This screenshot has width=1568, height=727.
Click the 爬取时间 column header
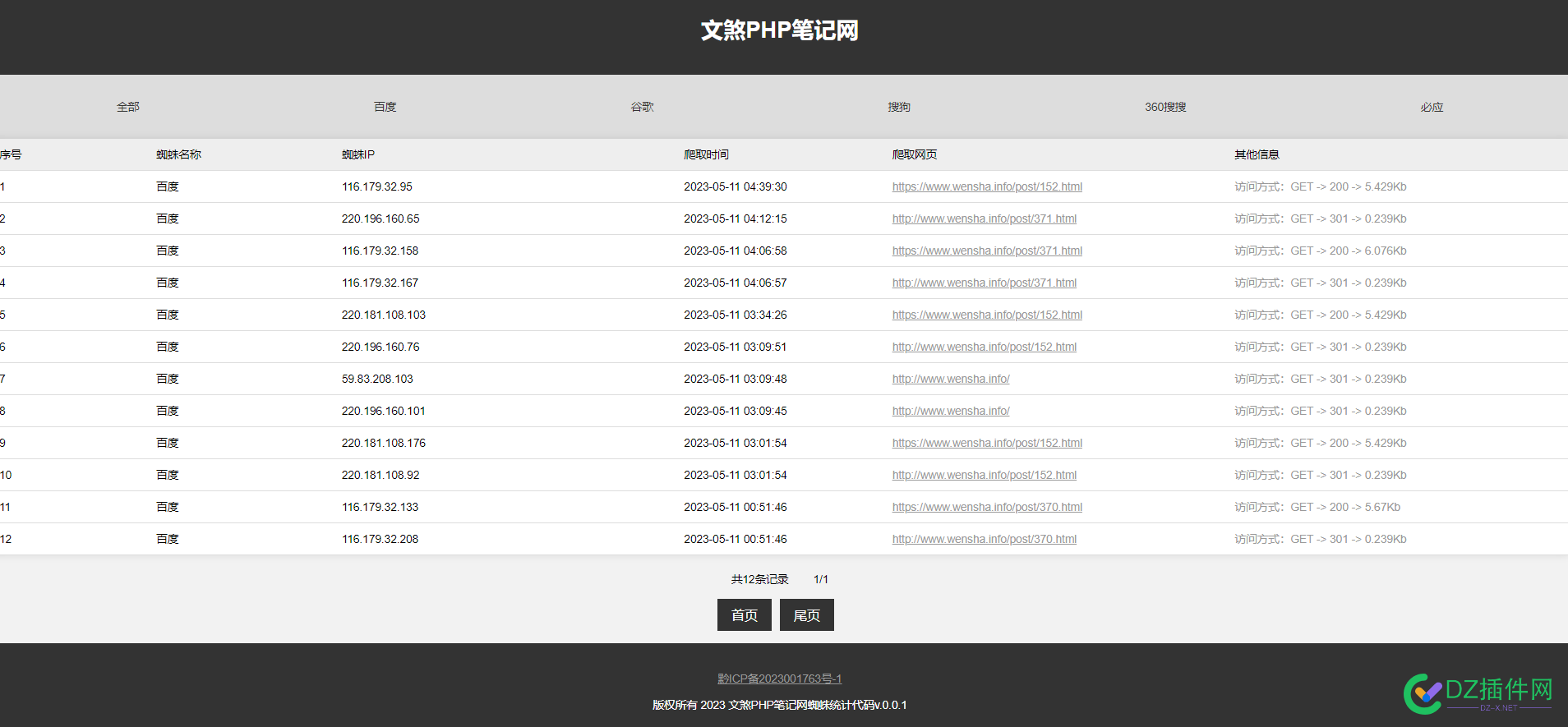pyautogui.click(x=706, y=154)
